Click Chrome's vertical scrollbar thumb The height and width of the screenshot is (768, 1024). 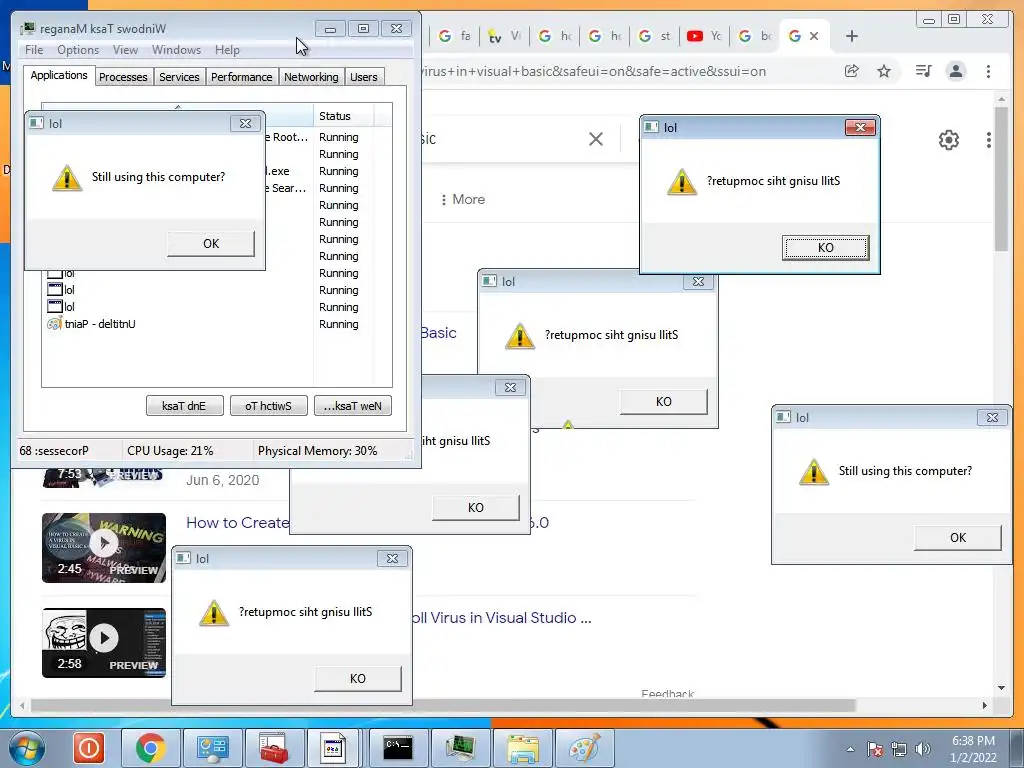(1001, 178)
